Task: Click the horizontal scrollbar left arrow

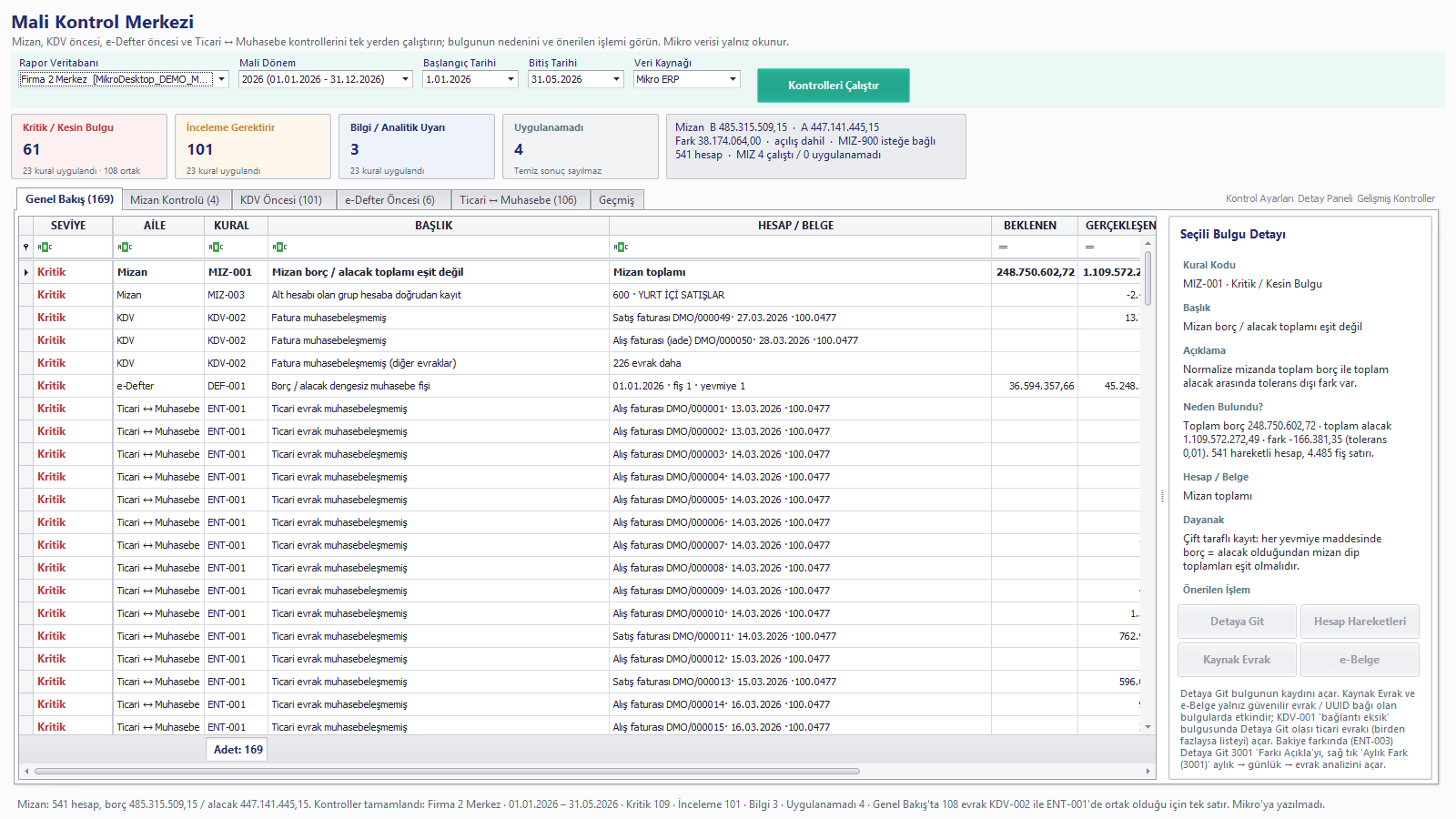Action: click(x=26, y=771)
